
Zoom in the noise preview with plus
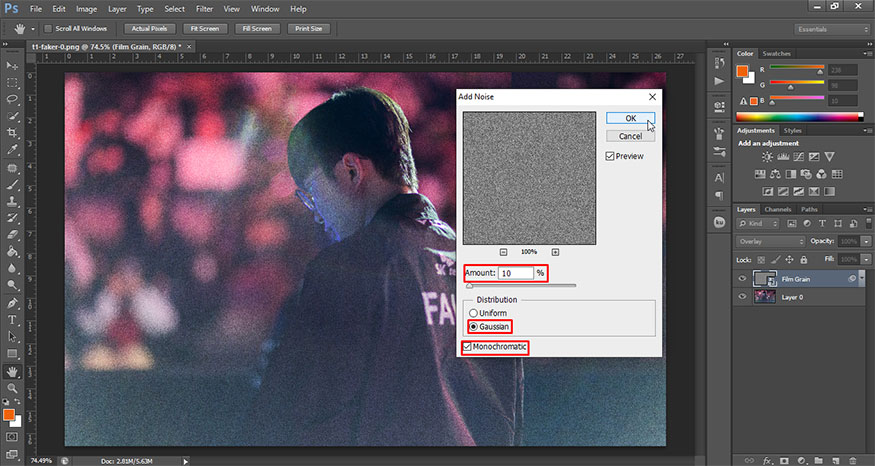[555, 252]
